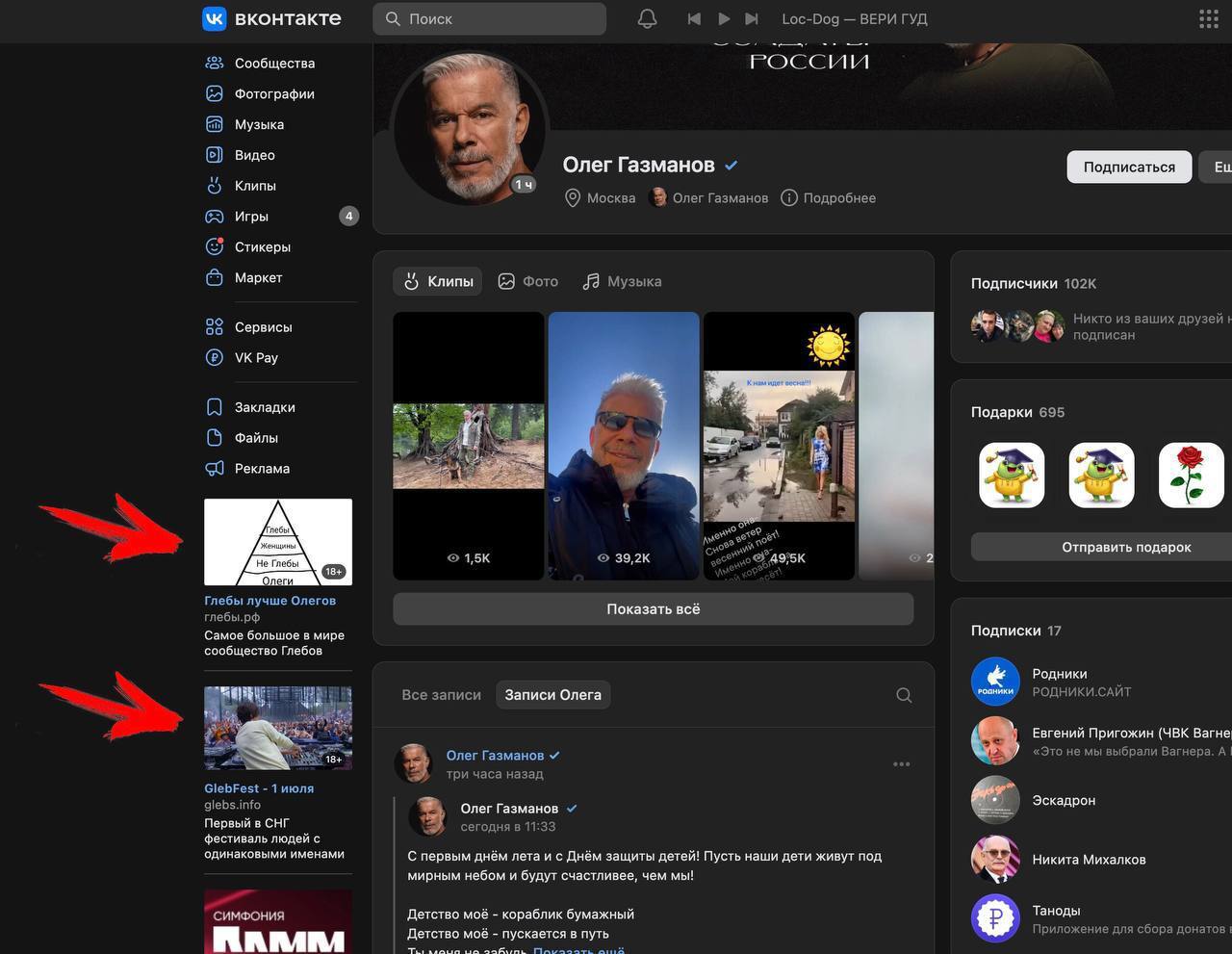
Task: Open the clip with 39,2K views
Action: pyautogui.click(x=624, y=446)
